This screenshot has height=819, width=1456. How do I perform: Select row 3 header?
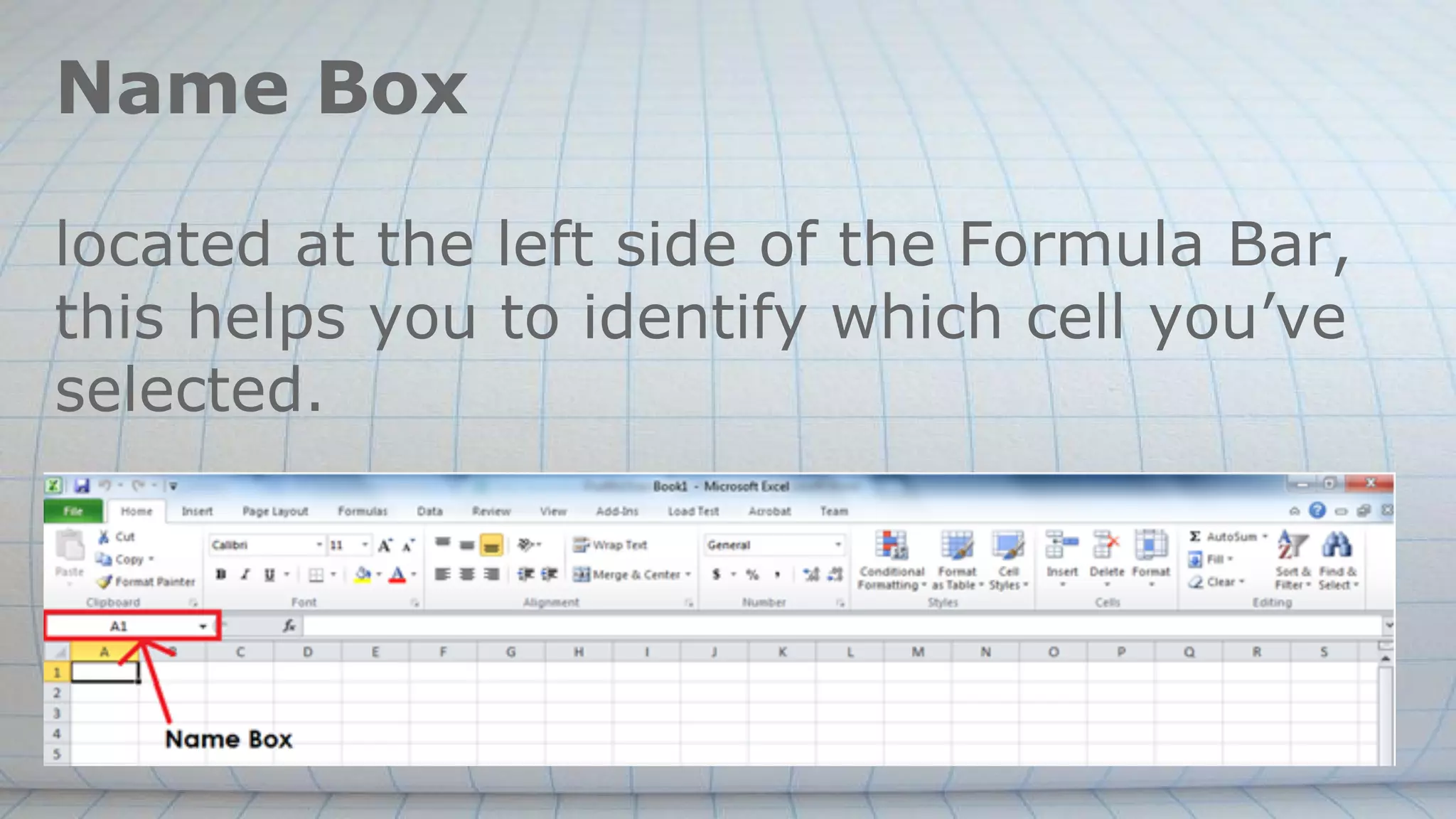(57, 713)
